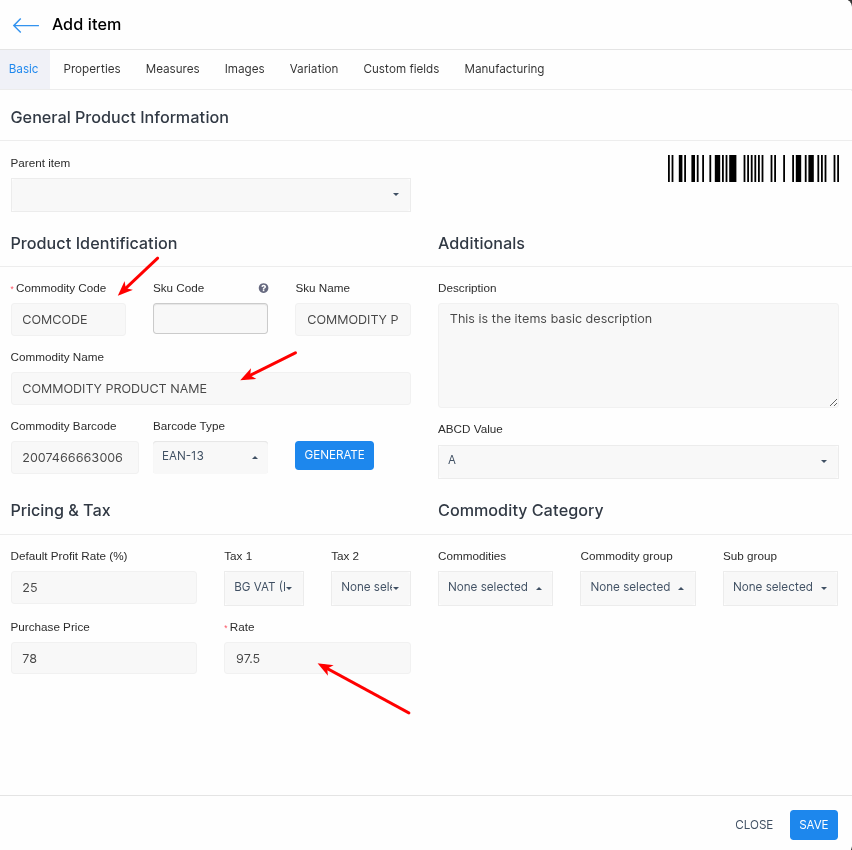This screenshot has height=850, width=852.
Task: Expand the Sub group dropdown
Action: pos(780,588)
